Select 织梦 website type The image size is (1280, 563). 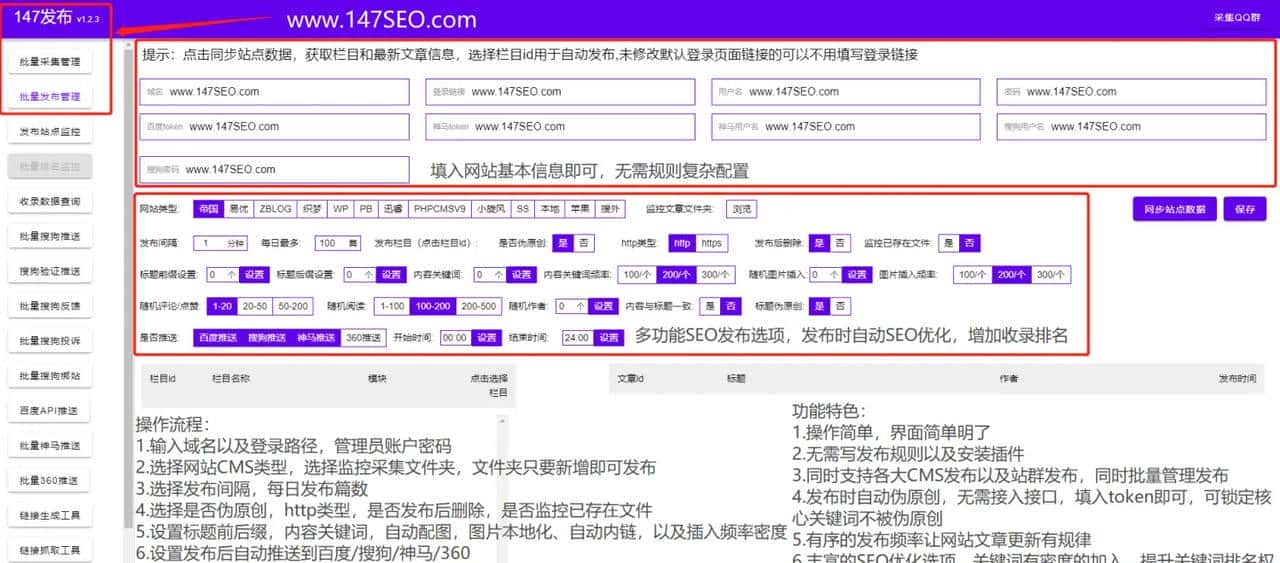312,209
